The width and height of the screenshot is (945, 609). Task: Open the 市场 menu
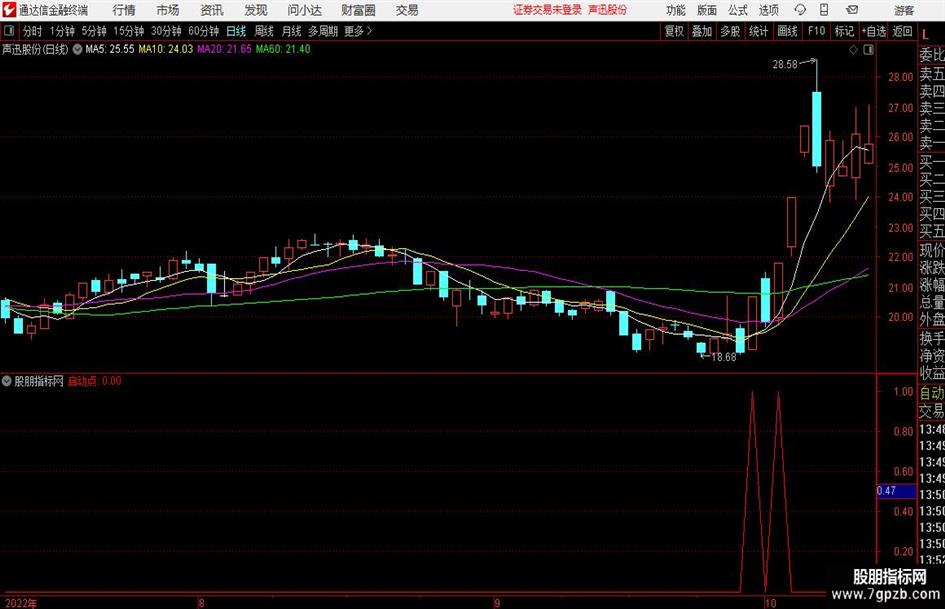point(168,10)
